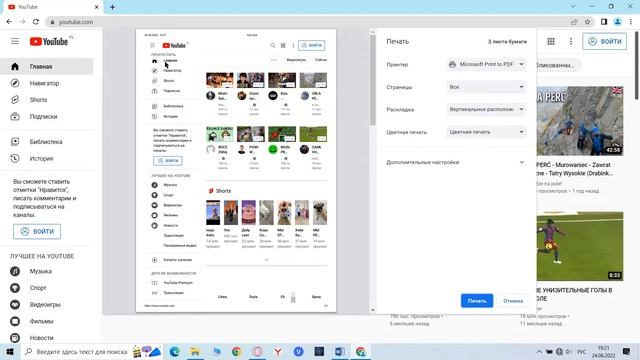Click the YouTube logo
This screenshot has height=360, width=640.
(49, 41)
